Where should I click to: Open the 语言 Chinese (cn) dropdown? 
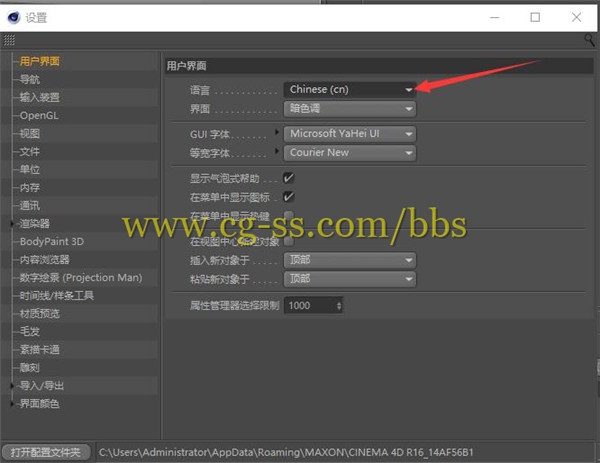350,90
